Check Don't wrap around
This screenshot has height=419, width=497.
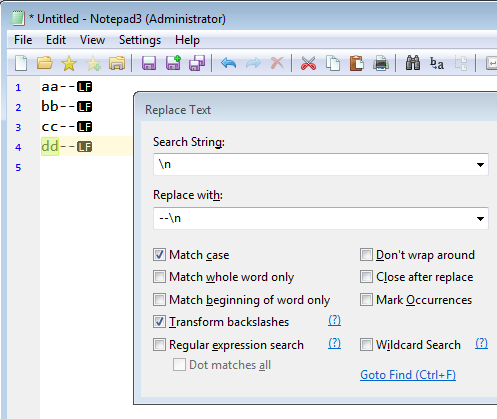[366, 255]
